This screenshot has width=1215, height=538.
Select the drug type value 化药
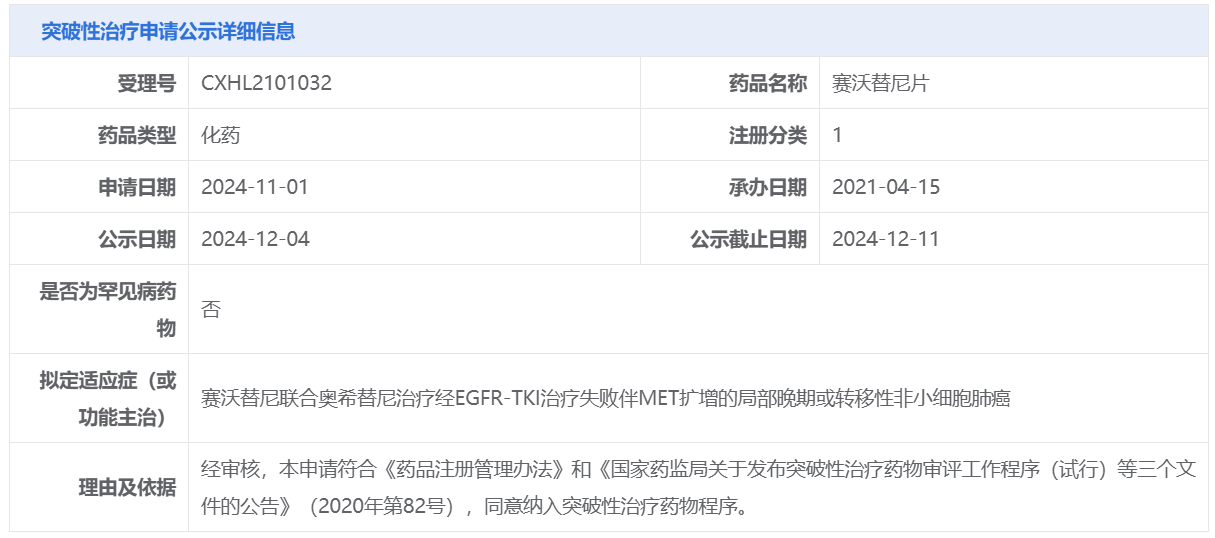click(221, 135)
